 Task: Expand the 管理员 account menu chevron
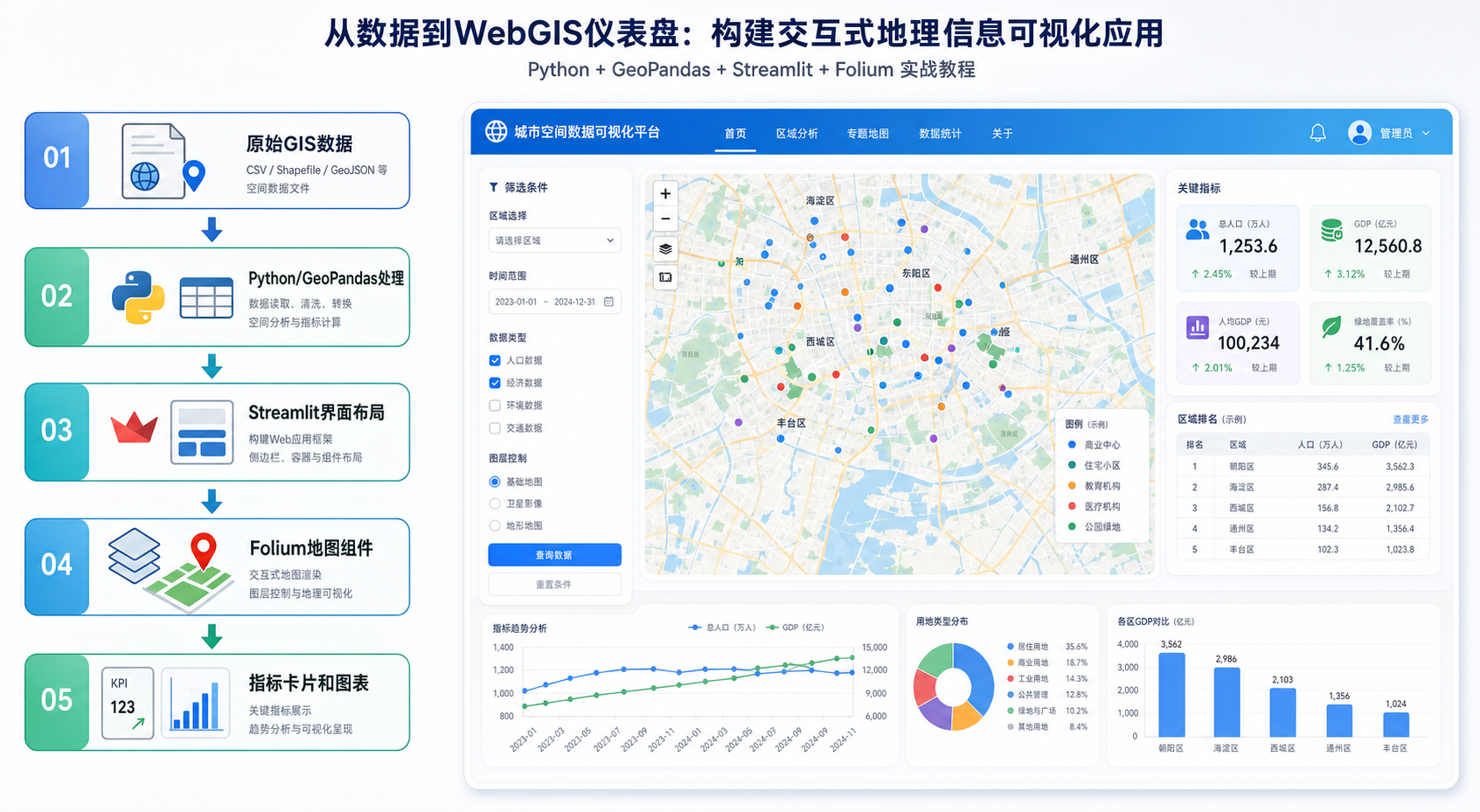click(x=1426, y=133)
